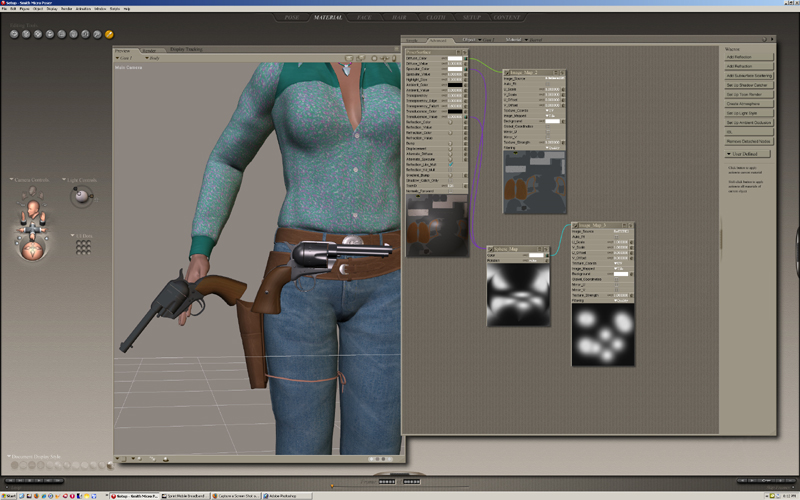The width and height of the screenshot is (800, 500).
Task: Click the rightmost icon on Image_Map_2 title bar
Action: click(x=562, y=73)
